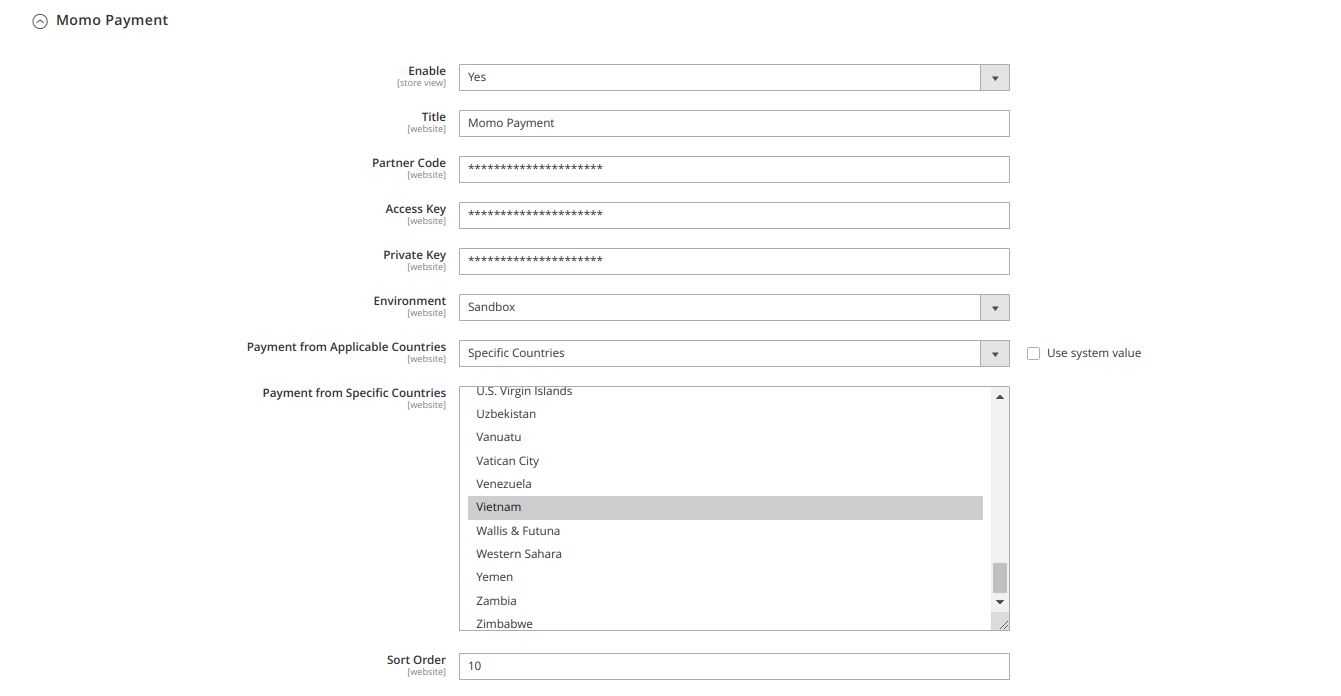Select Western Sahara in the list

point(725,554)
